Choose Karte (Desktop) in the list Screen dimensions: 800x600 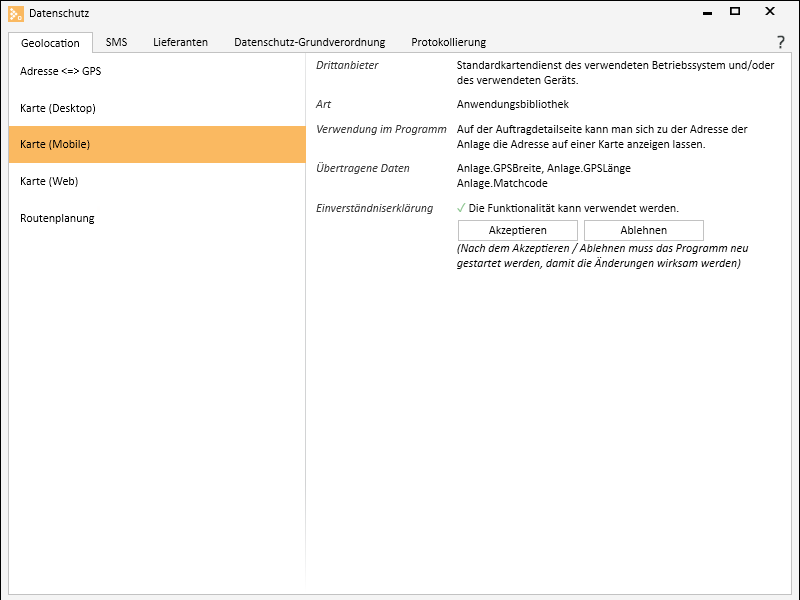click(157, 108)
